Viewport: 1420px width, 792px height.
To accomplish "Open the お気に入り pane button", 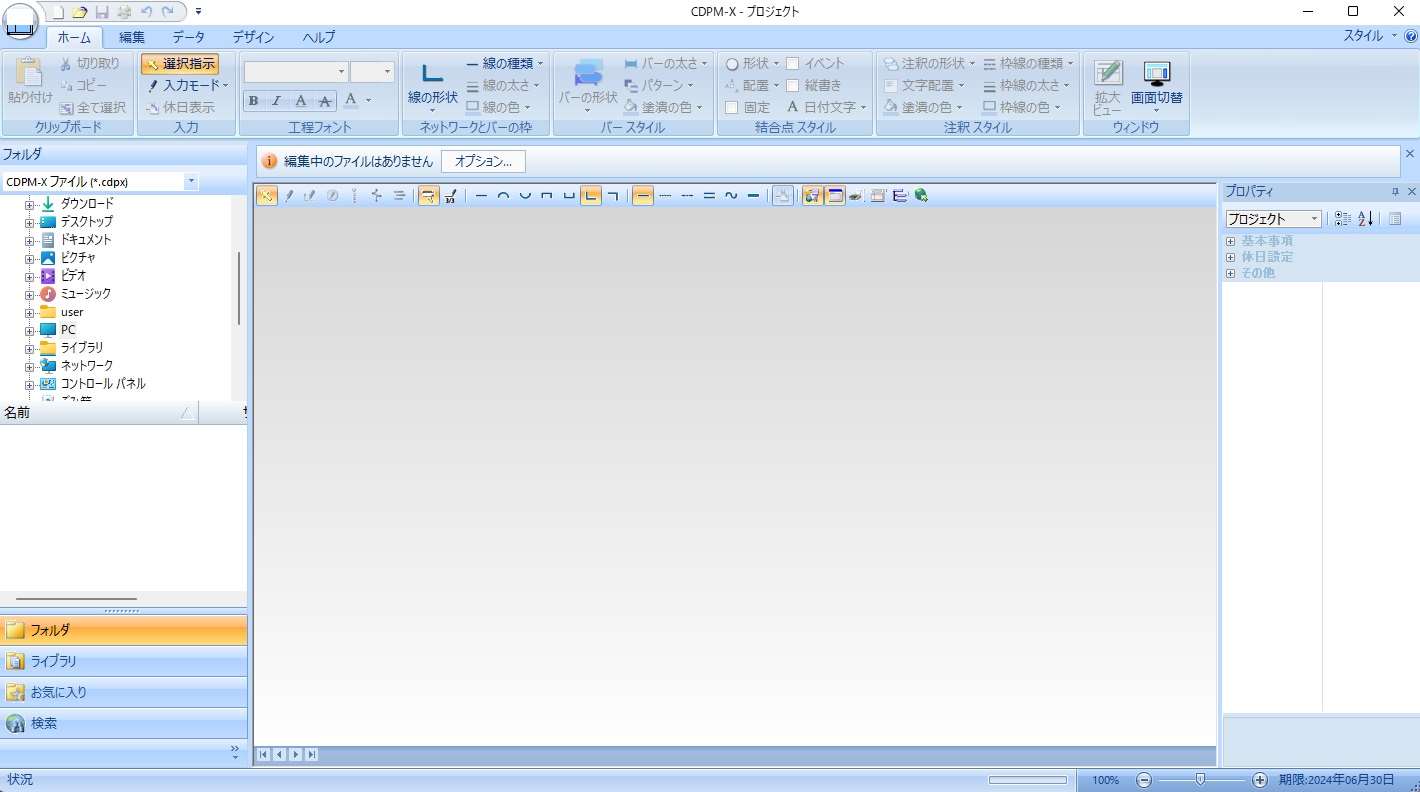I will click(124, 692).
